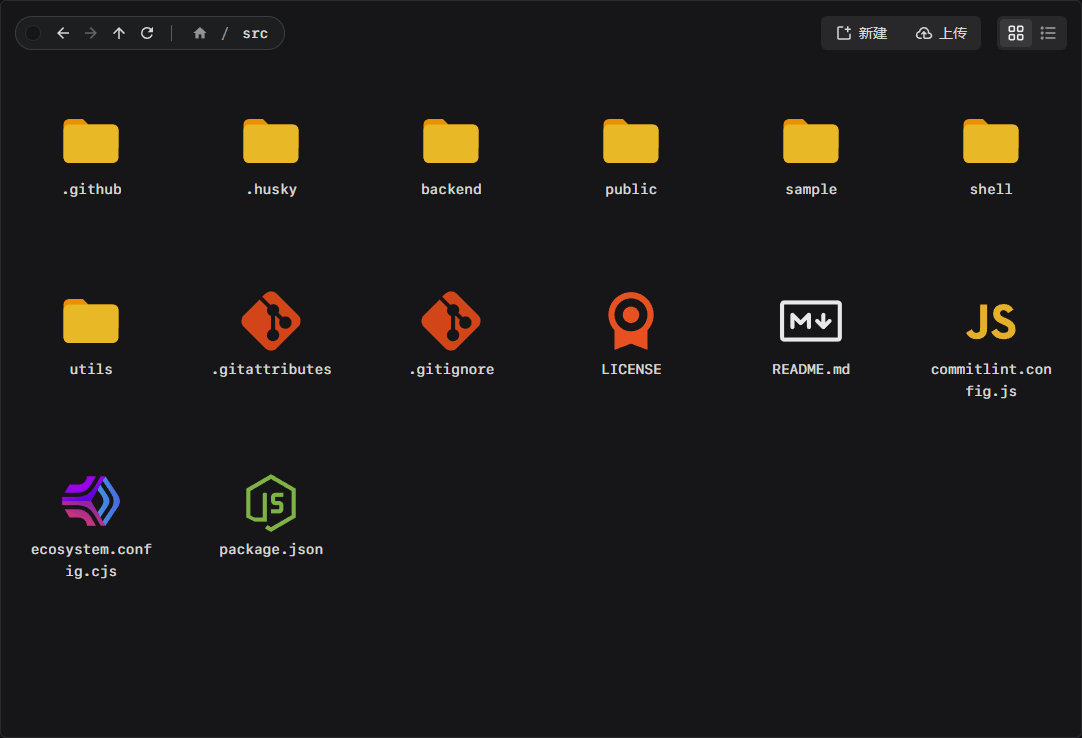Click the 新建 (New) button
The width and height of the screenshot is (1082, 738).
pyautogui.click(x=862, y=33)
